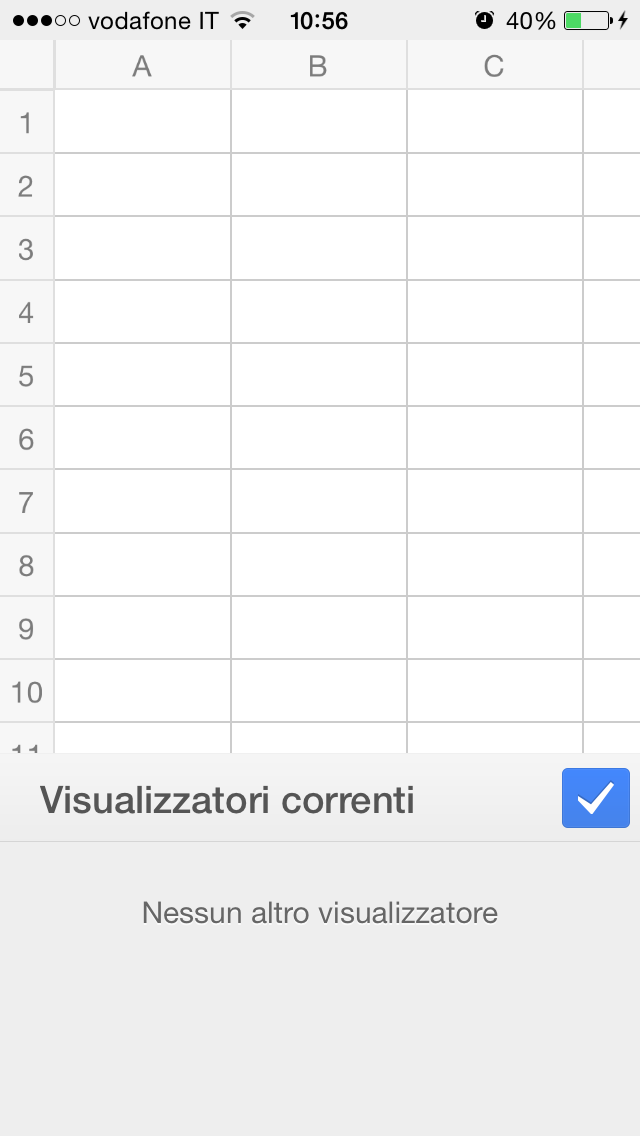Select row 1 header
The image size is (640, 1136).
click(x=26, y=122)
